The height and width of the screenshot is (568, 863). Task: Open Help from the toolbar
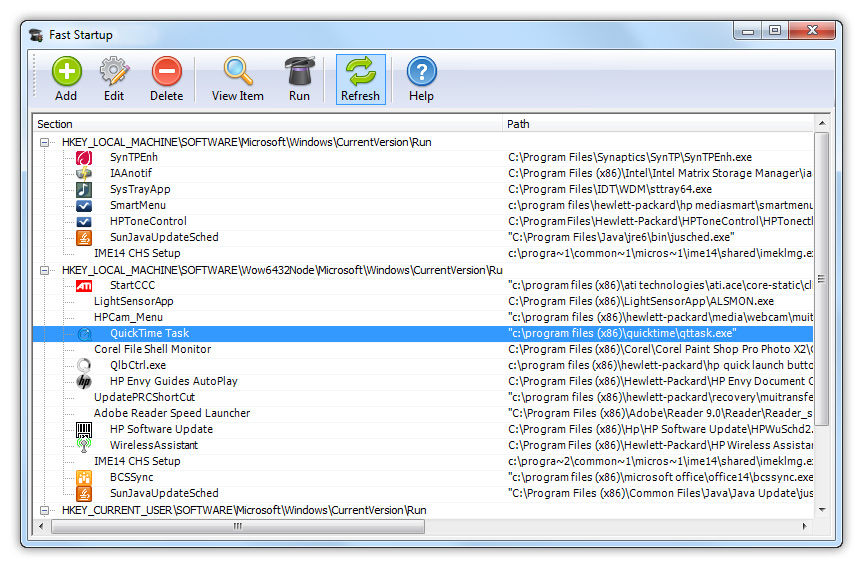point(421,73)
